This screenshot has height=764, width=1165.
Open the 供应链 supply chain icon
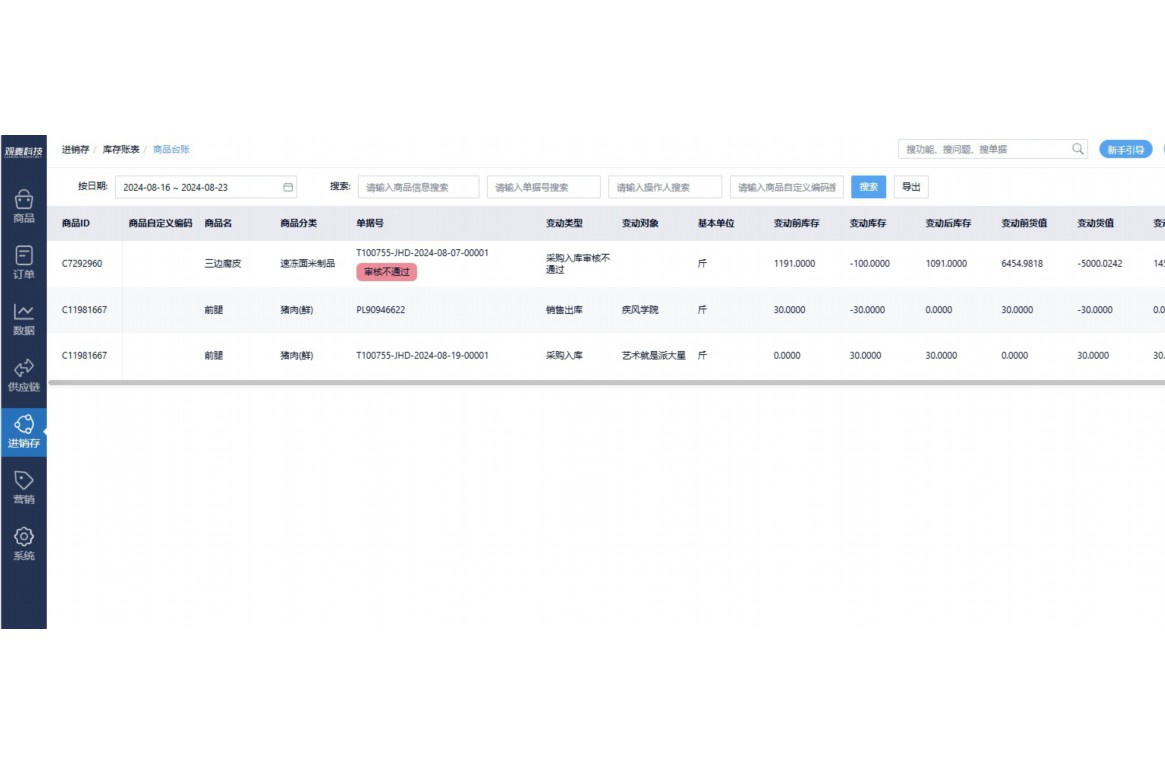click(x=24, y=369)
